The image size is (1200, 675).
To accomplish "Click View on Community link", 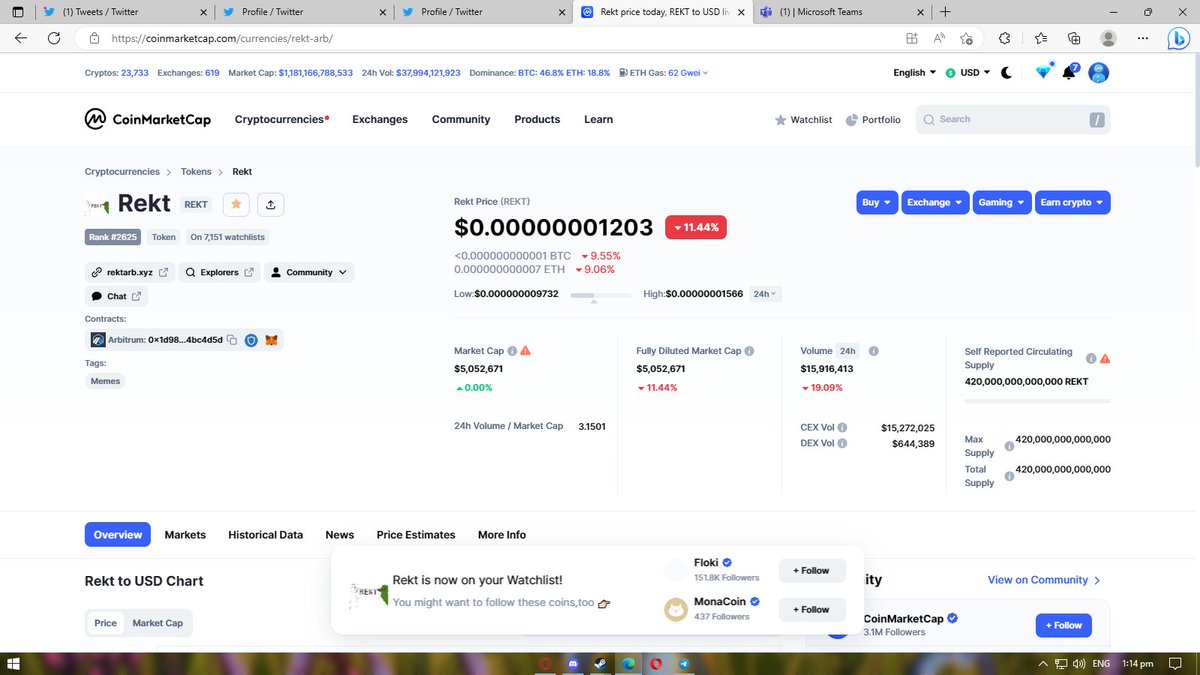I will (1044, 580).
